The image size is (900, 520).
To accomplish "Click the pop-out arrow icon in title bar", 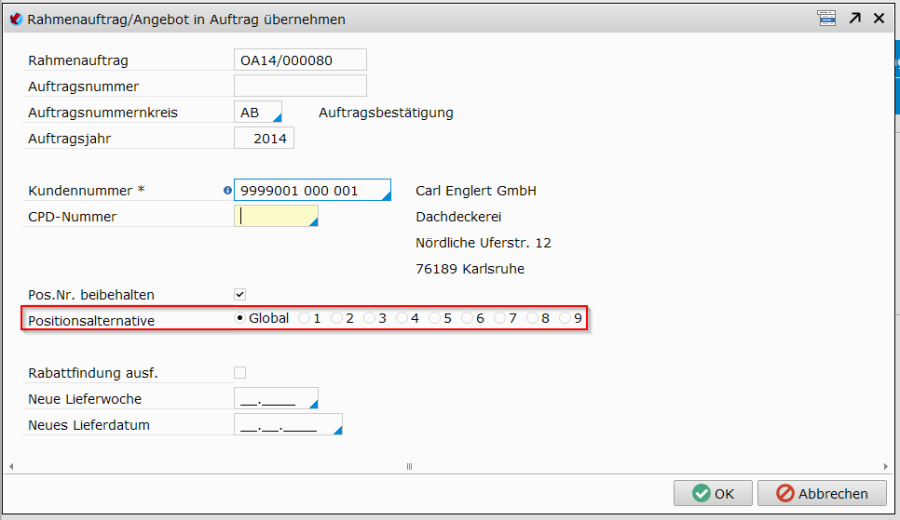I will [x=855, y=18].
